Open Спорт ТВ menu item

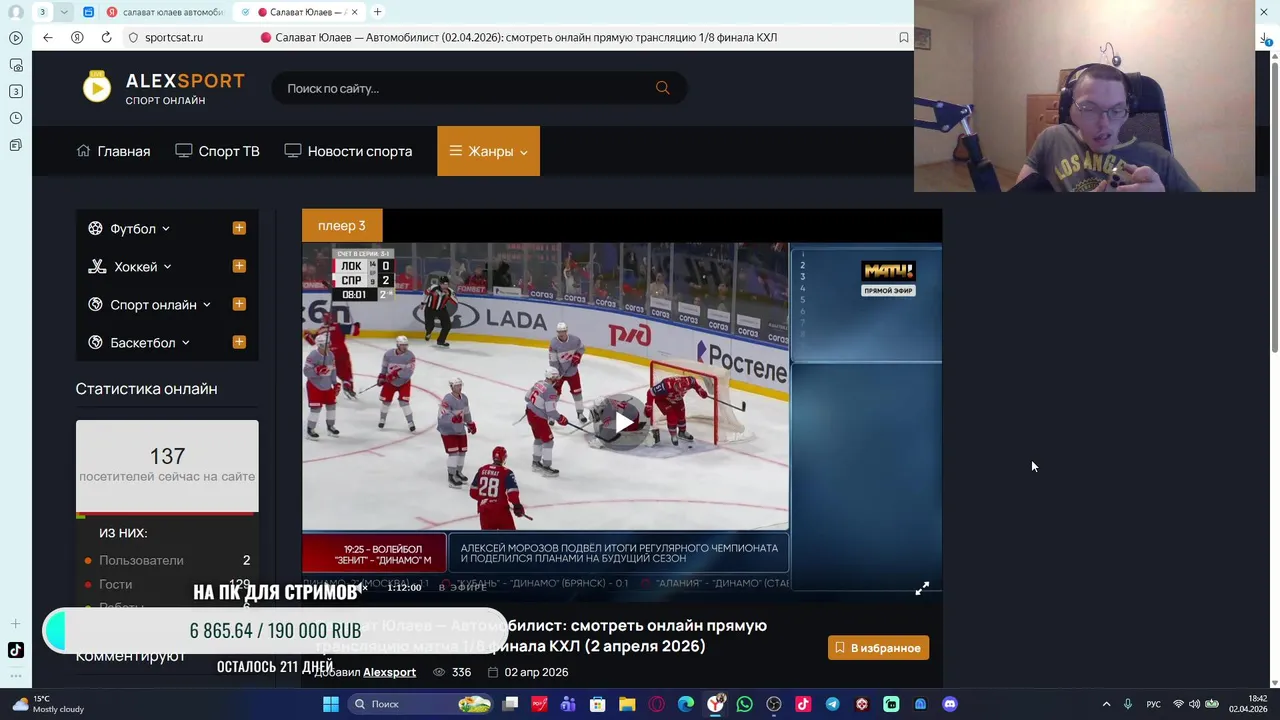tap(217, 151)
